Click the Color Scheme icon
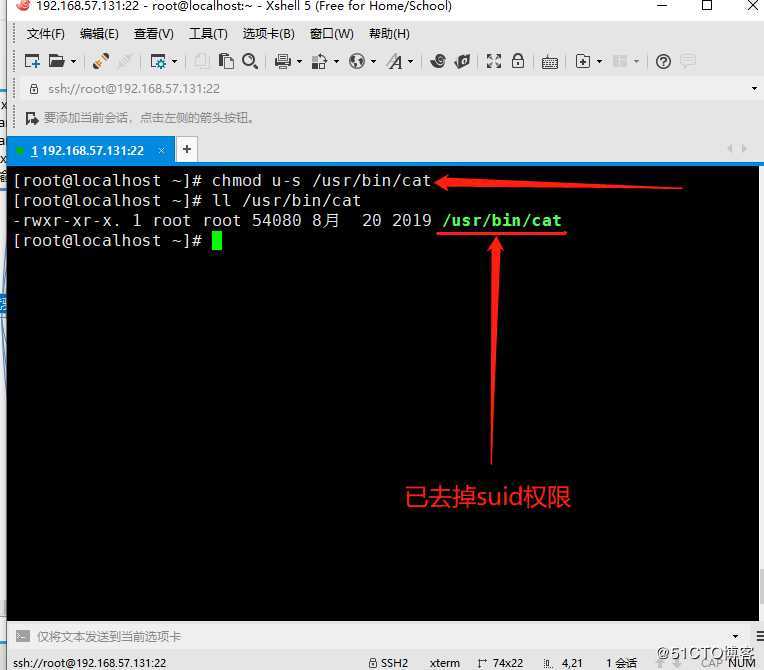Viewport: 764px width, 670px height. (319, 61)
